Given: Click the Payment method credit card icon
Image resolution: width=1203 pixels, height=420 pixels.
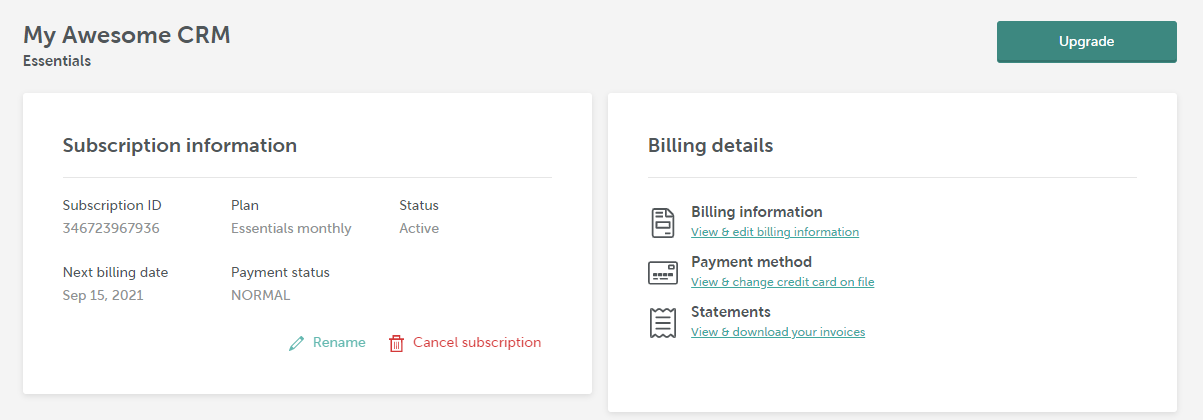Looking at the screenshot, I should [x=663, y=272].
